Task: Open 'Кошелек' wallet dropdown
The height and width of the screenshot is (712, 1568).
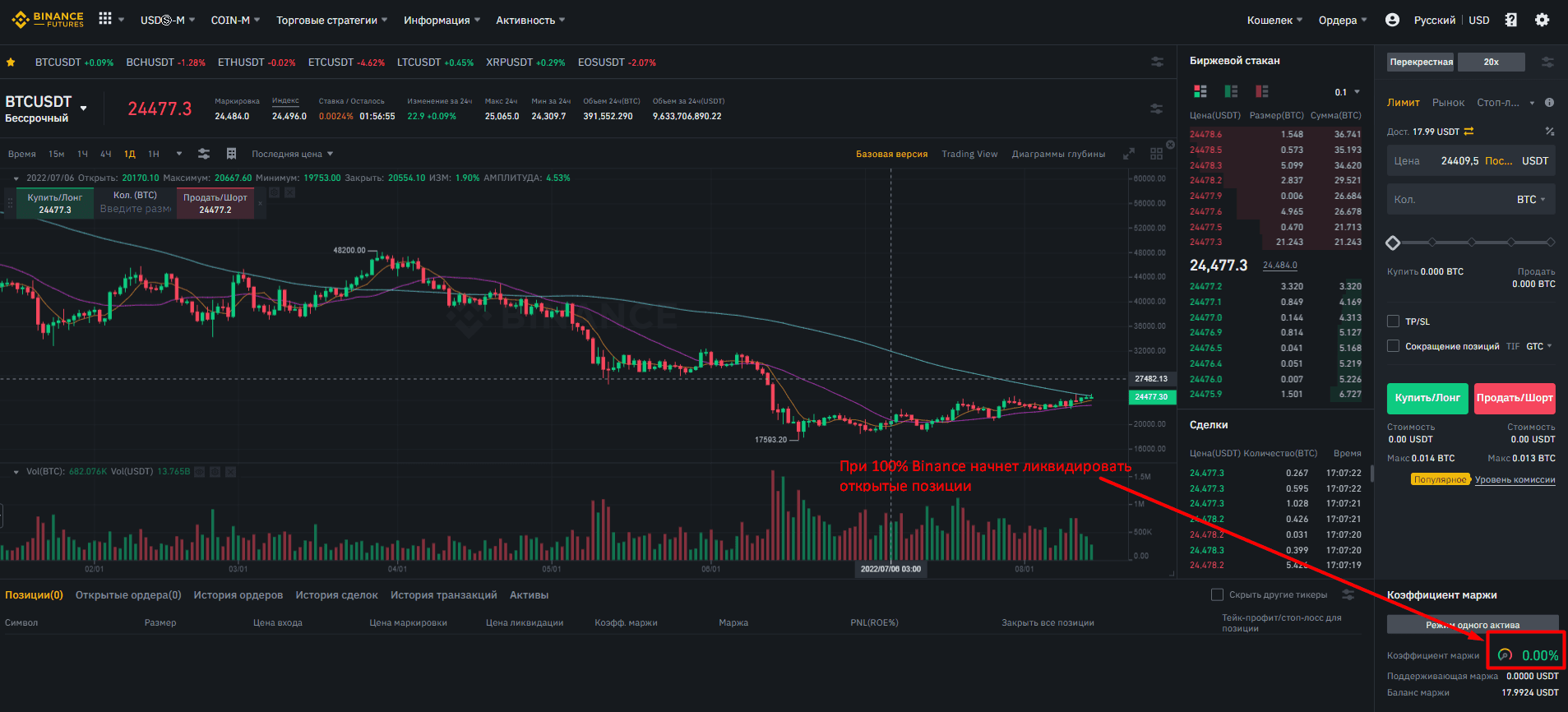Action: click(1274, 20)
